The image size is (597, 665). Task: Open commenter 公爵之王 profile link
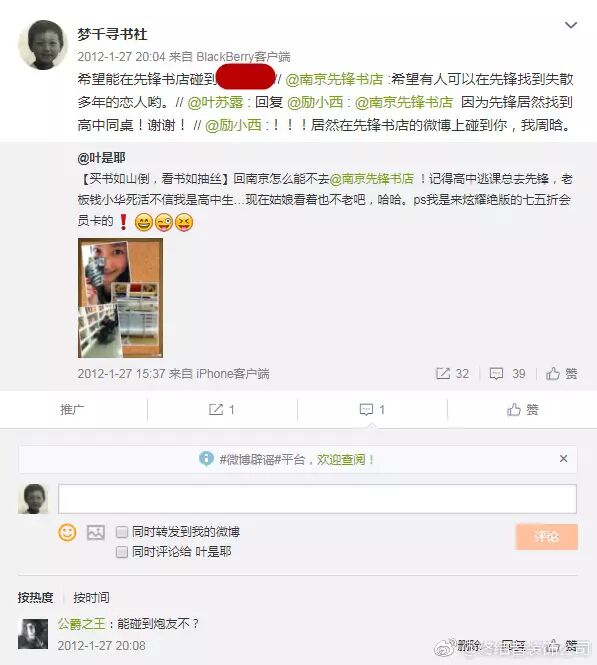coord(81,624)
